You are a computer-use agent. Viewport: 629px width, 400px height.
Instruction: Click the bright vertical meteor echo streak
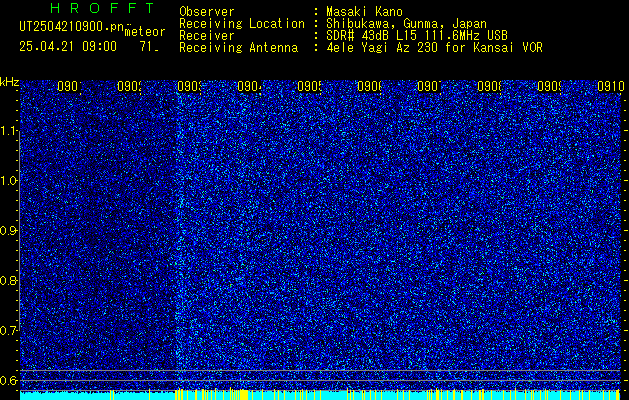tap(179, 237)
